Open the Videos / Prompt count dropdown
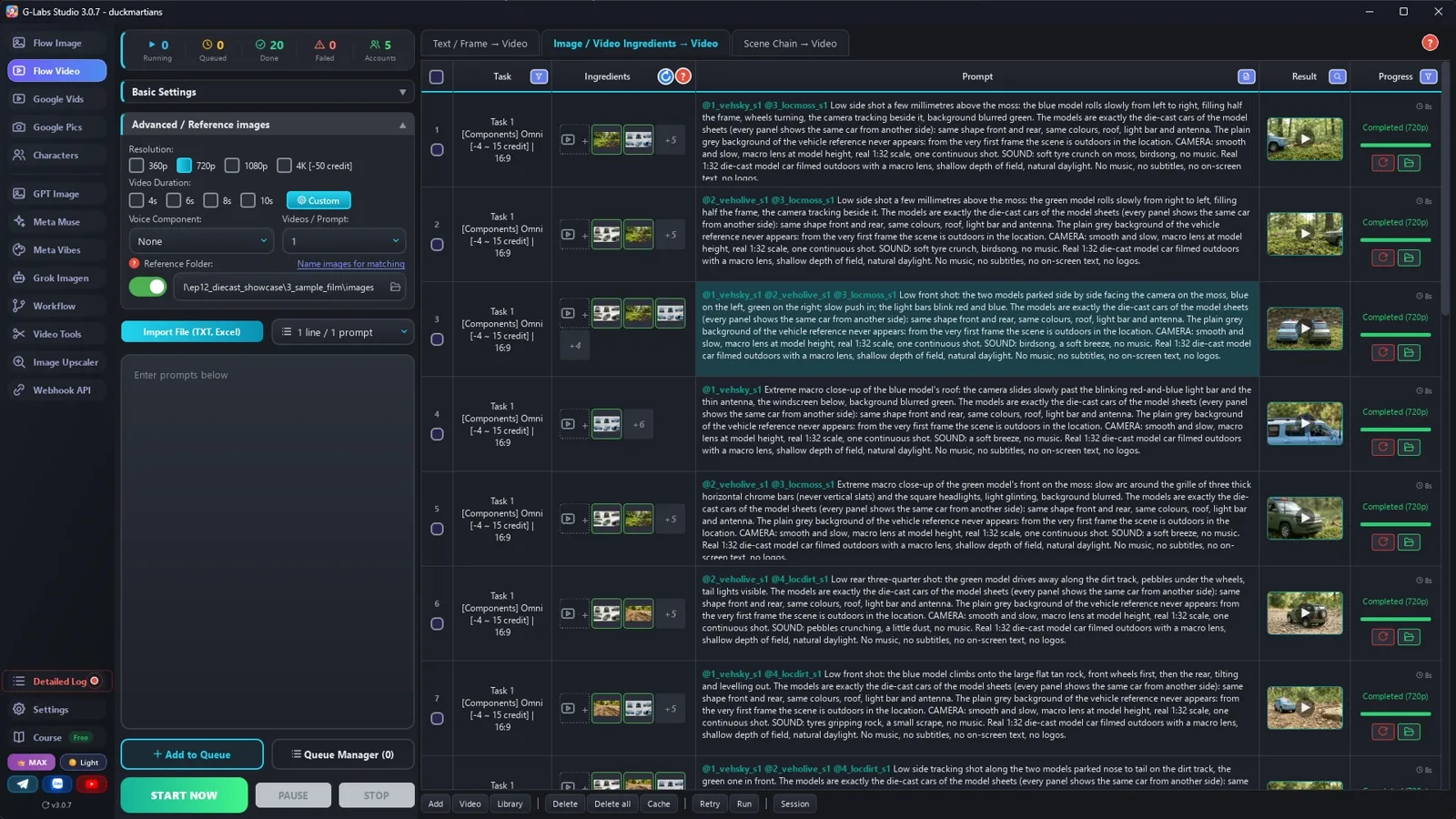 344,241
